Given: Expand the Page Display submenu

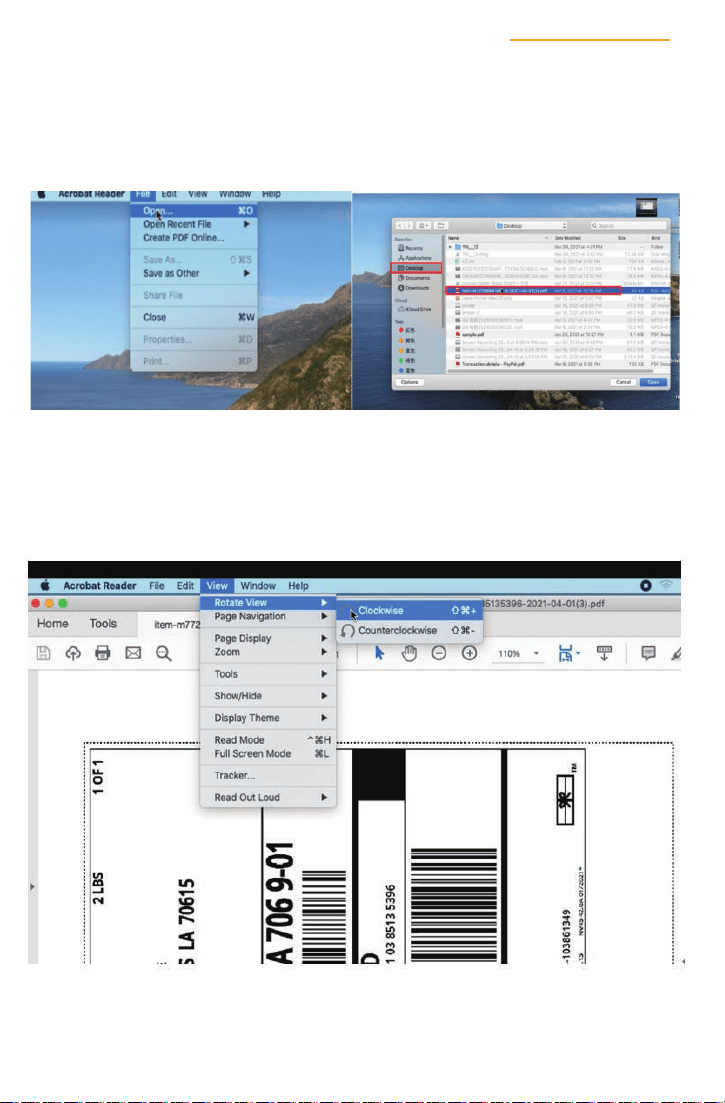Looking at the screenshot, I should [x=268, y=638].
